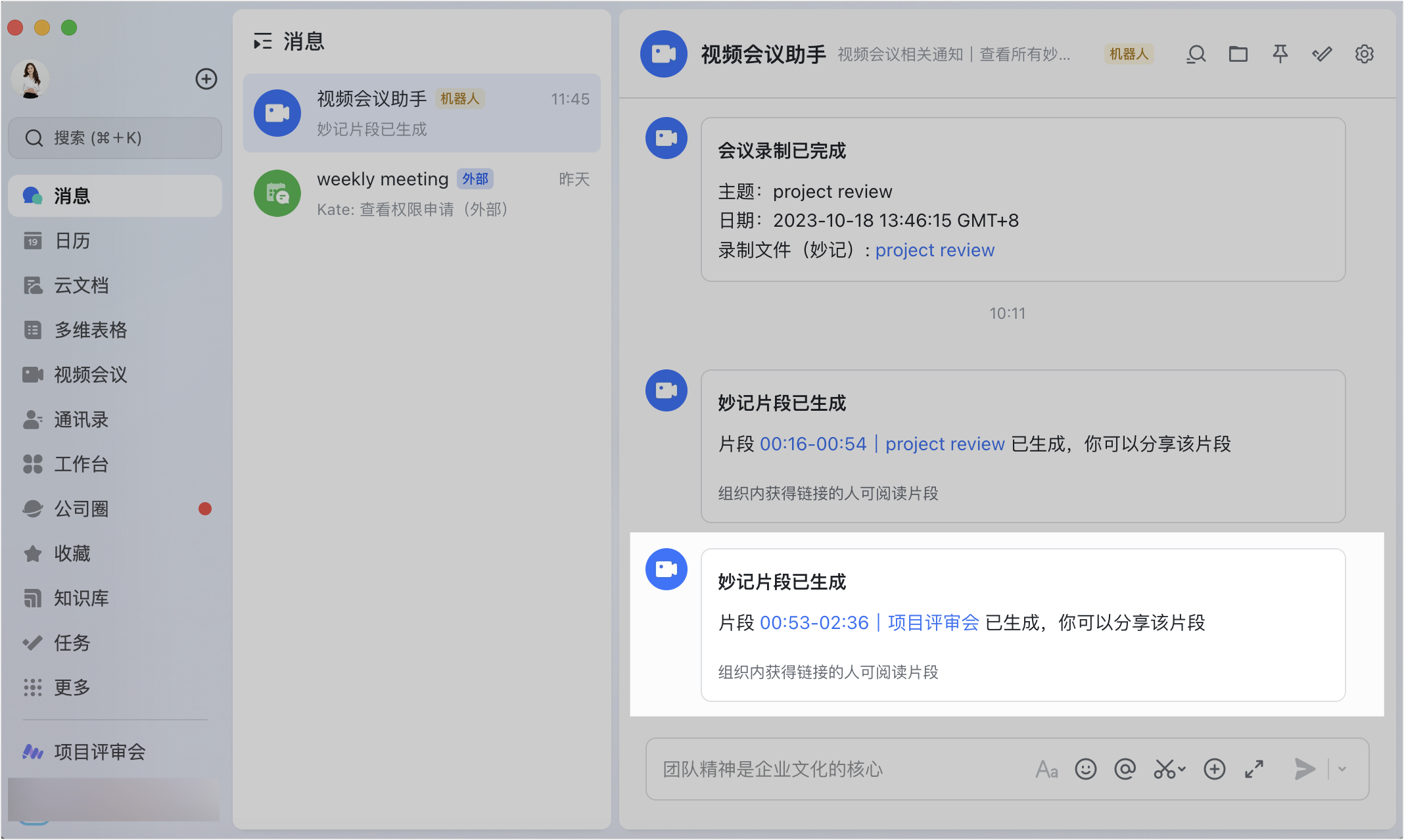
Task: Open chat settings gear icon
Action: (1365, 54)
